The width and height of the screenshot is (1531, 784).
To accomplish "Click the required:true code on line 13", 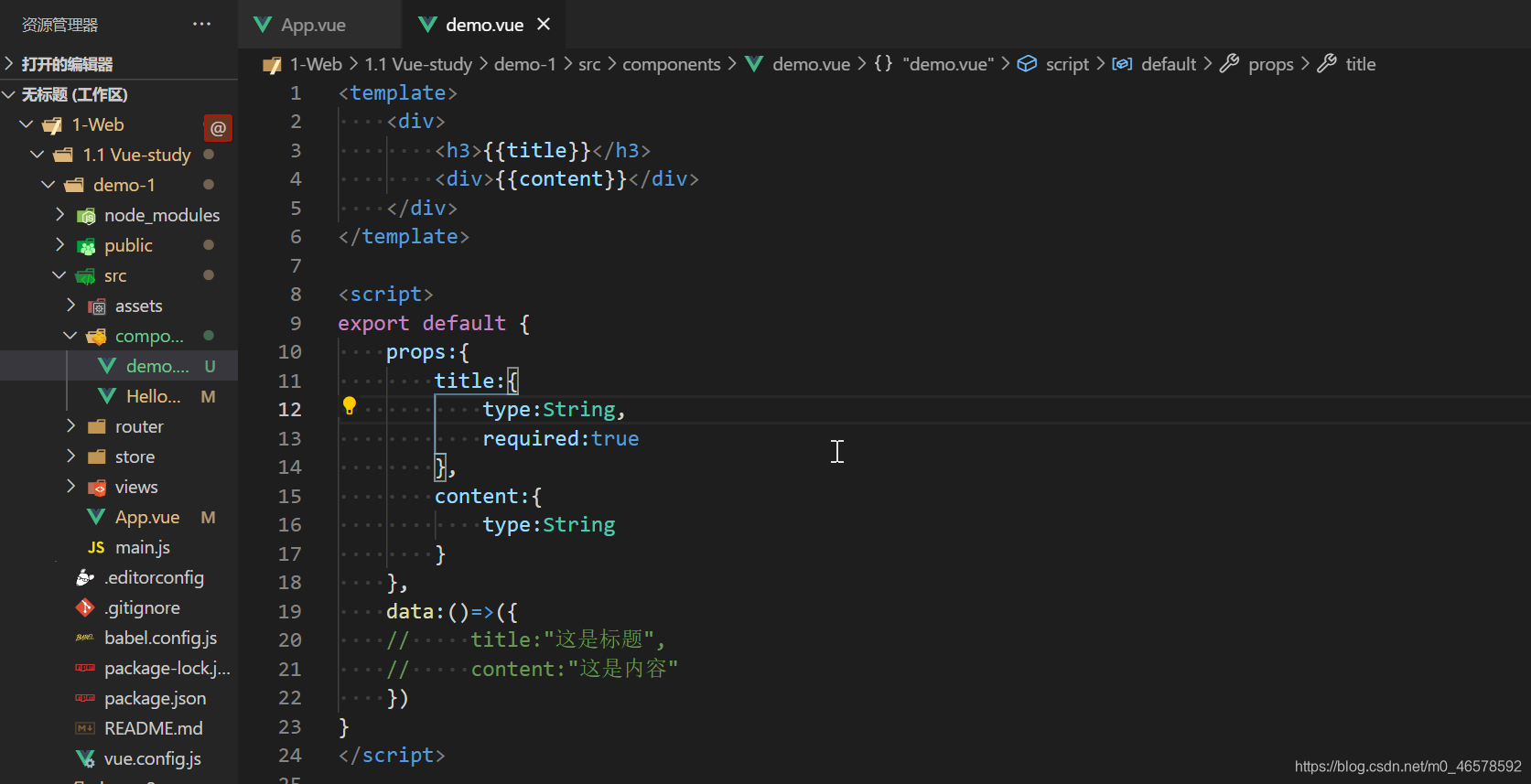I will point(560,438).
